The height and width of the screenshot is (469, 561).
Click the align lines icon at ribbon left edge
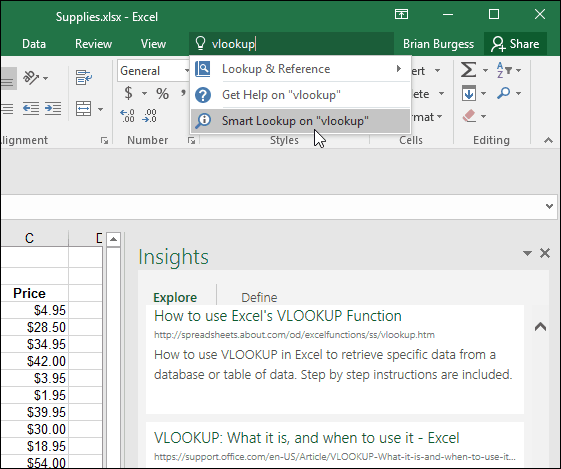[x=7, y=109]
